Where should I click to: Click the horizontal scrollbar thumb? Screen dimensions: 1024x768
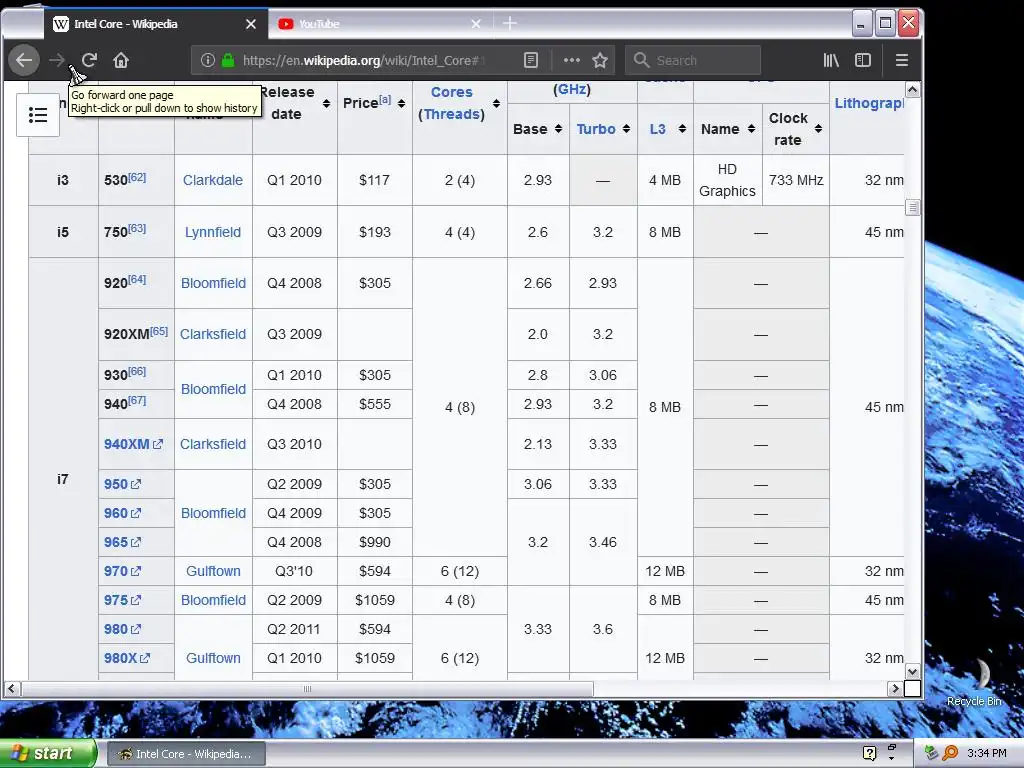[307, 688]
